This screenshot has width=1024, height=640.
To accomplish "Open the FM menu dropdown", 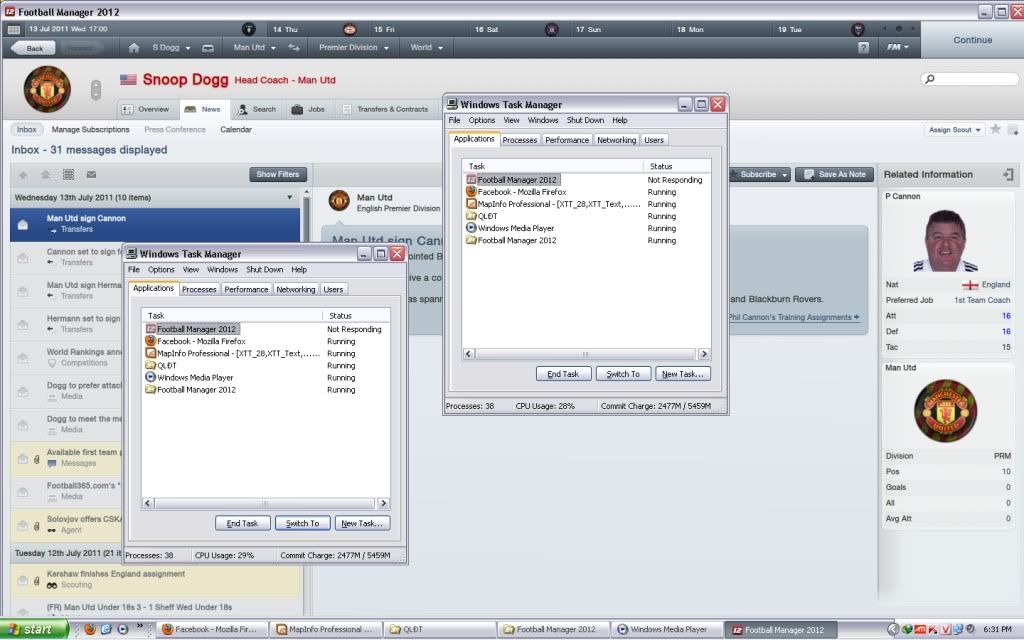I will [x=898, y=48].
